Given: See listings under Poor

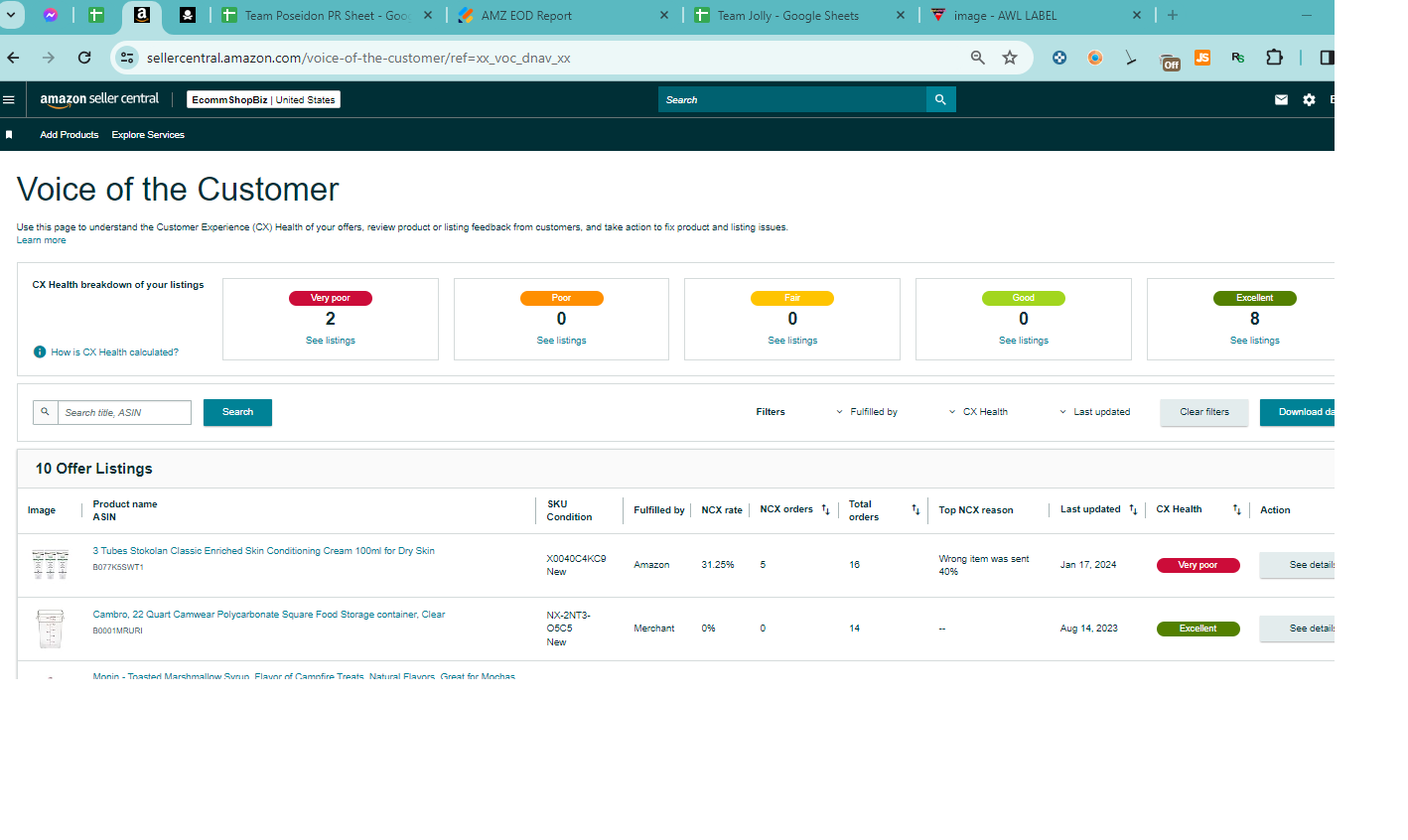Looking at the screenshot, I should pyautogui.click(x=562, y=341).
